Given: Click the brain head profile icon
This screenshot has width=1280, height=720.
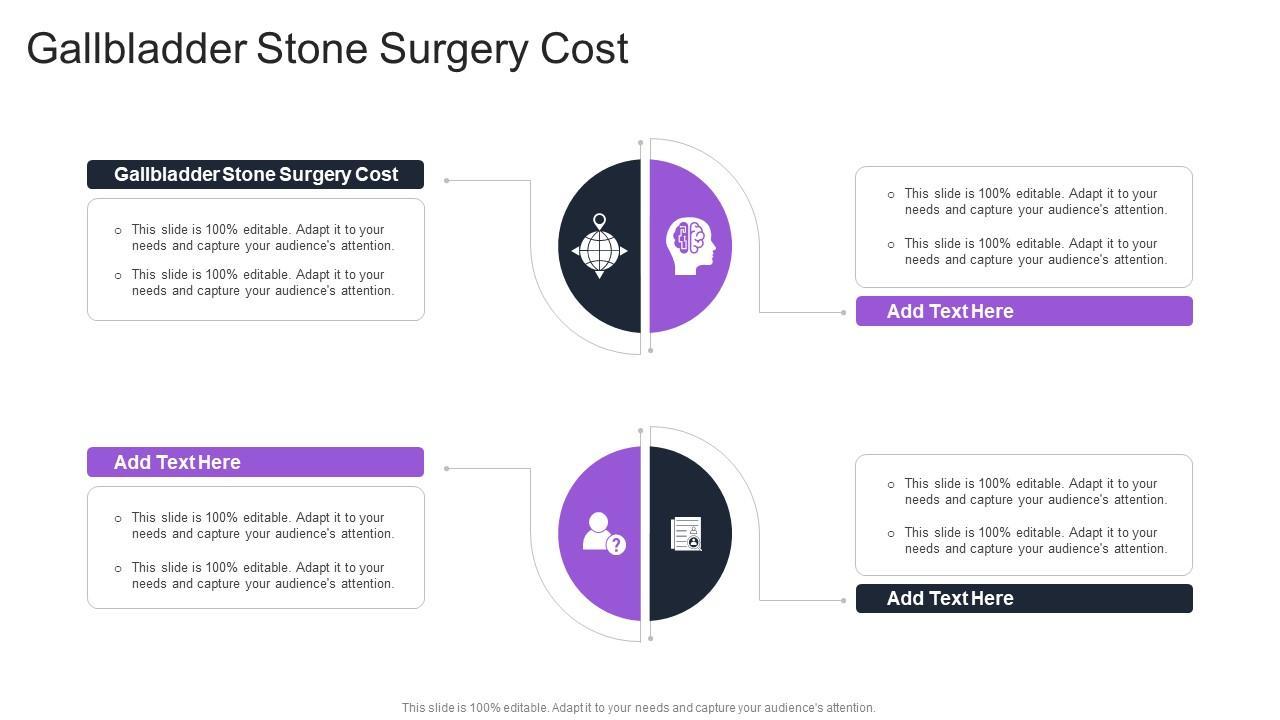Looking at the screenshot, I should click(x=691, y=246).
